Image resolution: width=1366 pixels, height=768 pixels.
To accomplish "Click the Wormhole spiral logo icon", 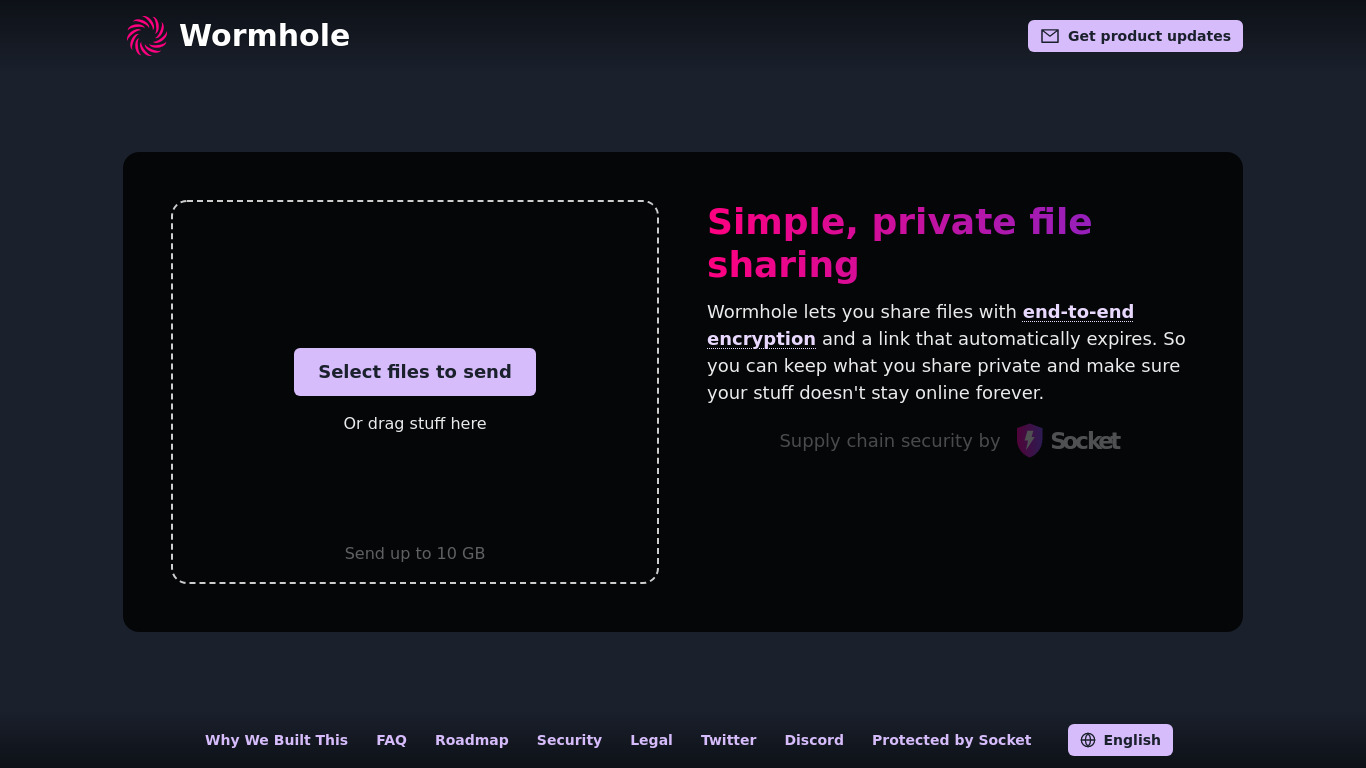I will [x=147, y=36].
